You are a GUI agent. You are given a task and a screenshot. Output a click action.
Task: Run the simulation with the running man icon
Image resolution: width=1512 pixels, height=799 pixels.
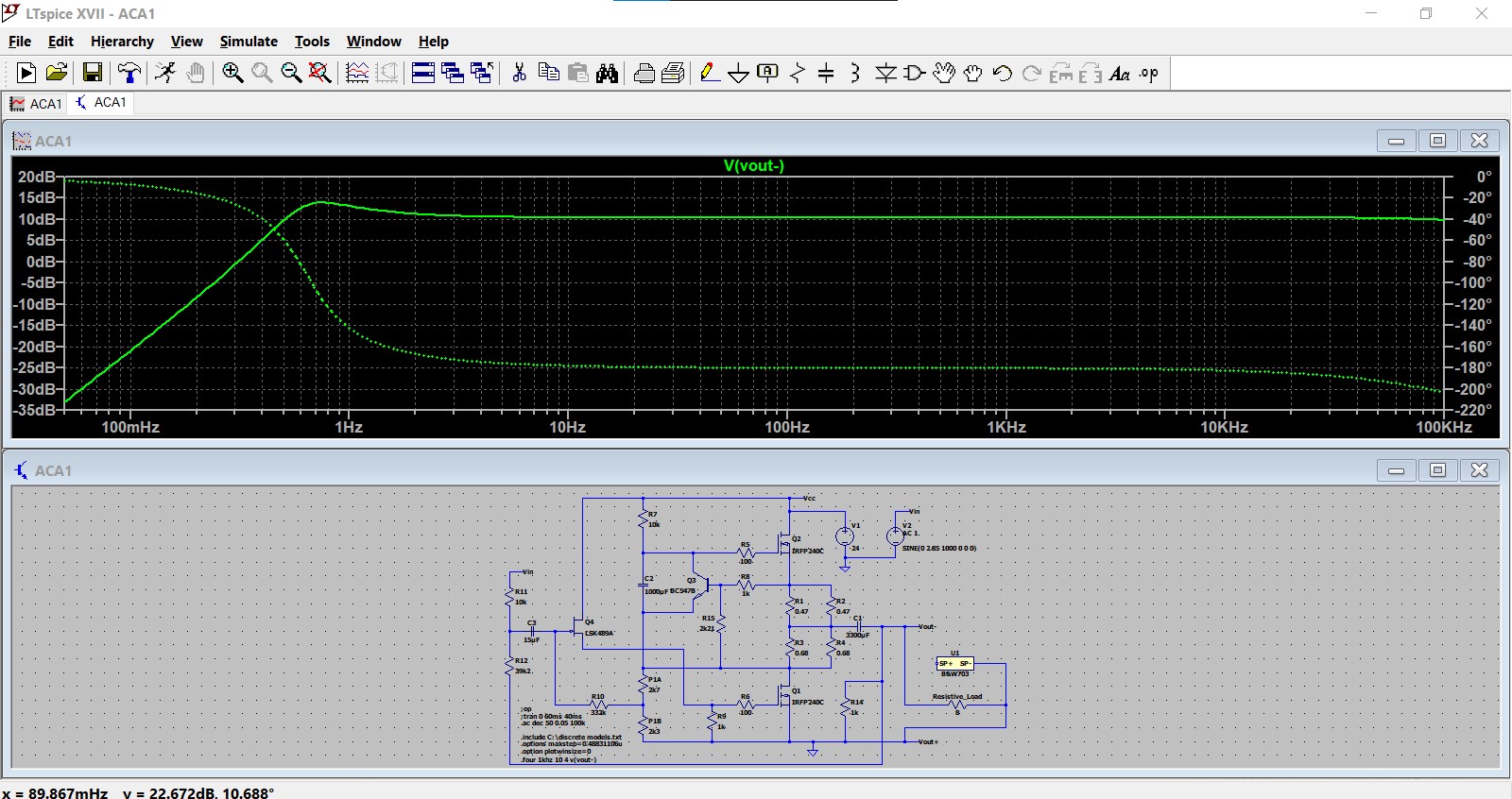[165, 73]
